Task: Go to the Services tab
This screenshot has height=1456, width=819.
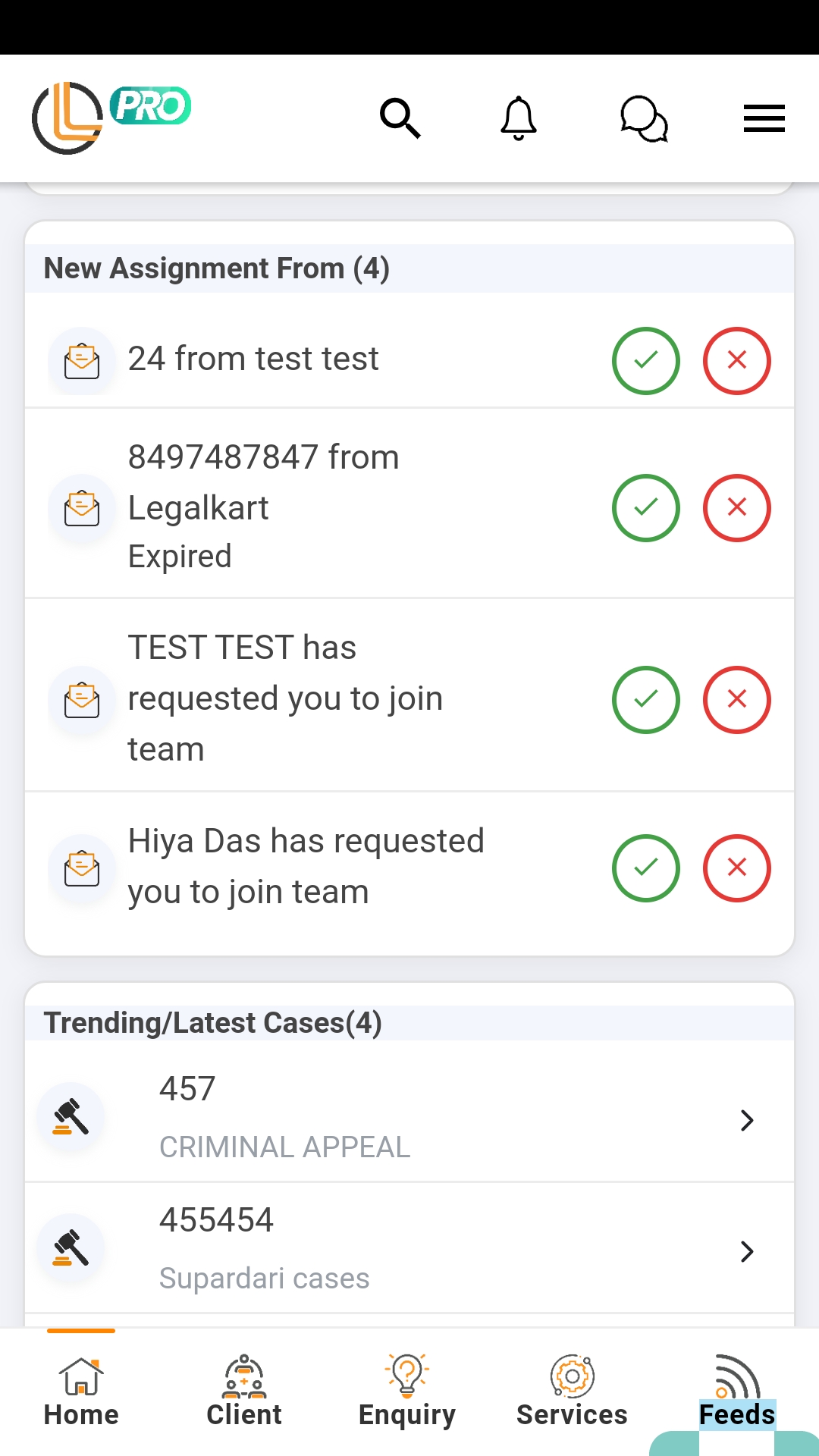Action: pos(572,1392)
